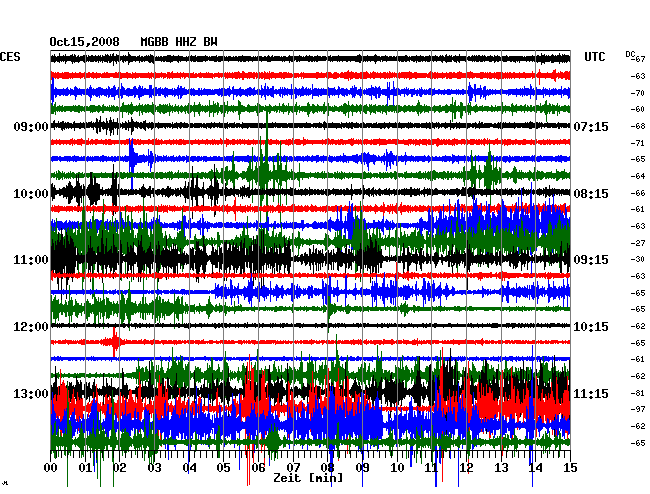The height and width of the screenshot is (494, 650).
Task: Click the DC value "-68"
Action: click(638, 126)
